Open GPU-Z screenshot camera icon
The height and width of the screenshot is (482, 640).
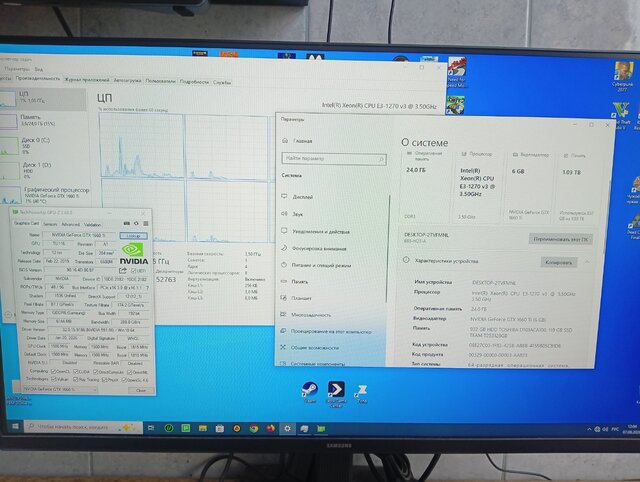coord(127,223)
